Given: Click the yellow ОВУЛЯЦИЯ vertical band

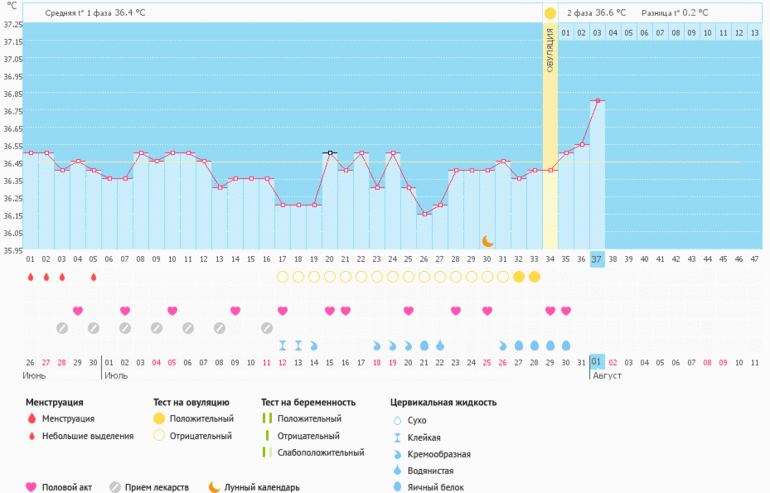Looking at the screenshot, I should [550, 130].
